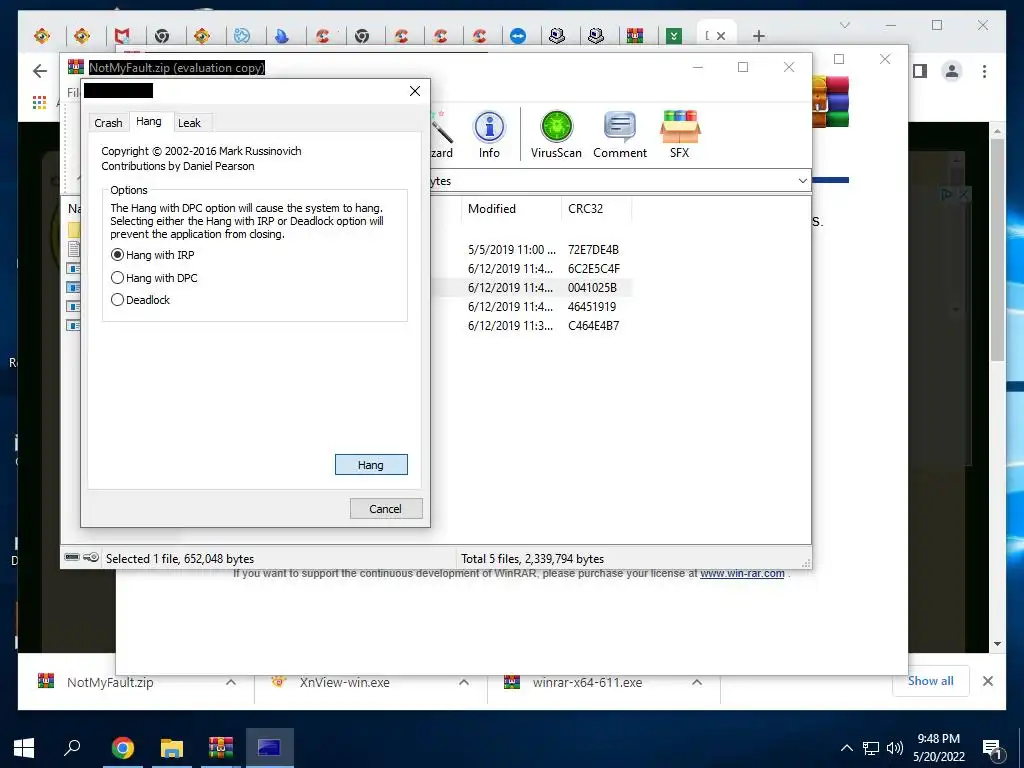Image resolution: width=1024 pixels, height=768 pixels.
Task: Select the Deadlock radio button
Action: tap(118, 300)
